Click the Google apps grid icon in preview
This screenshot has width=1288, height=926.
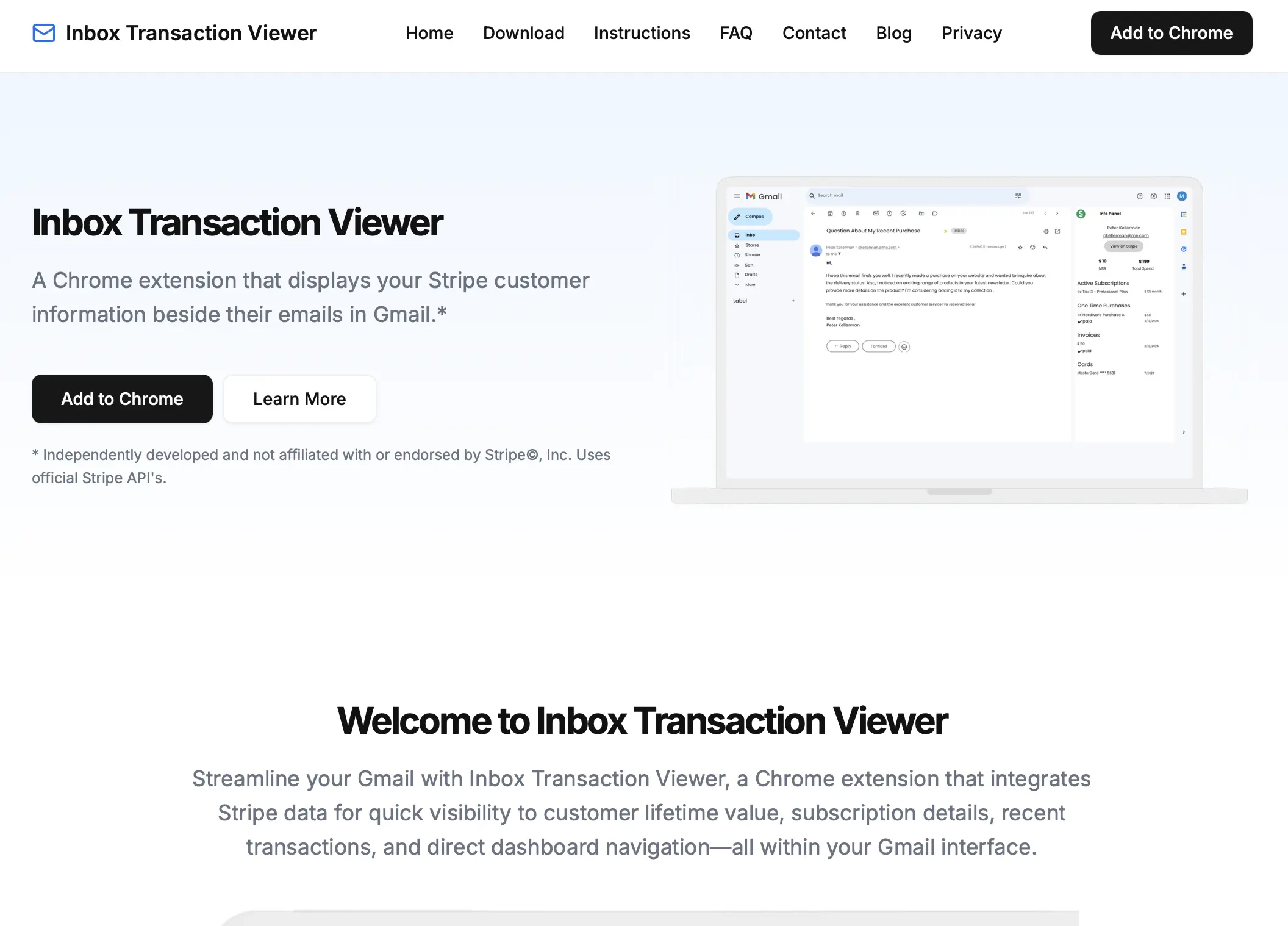[1167, 196]
